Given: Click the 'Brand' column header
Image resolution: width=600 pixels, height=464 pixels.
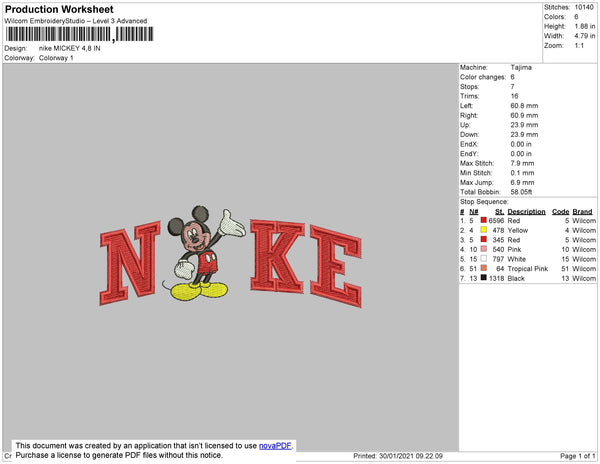Looking at the screenshot, I should click(x=582, y=212).
